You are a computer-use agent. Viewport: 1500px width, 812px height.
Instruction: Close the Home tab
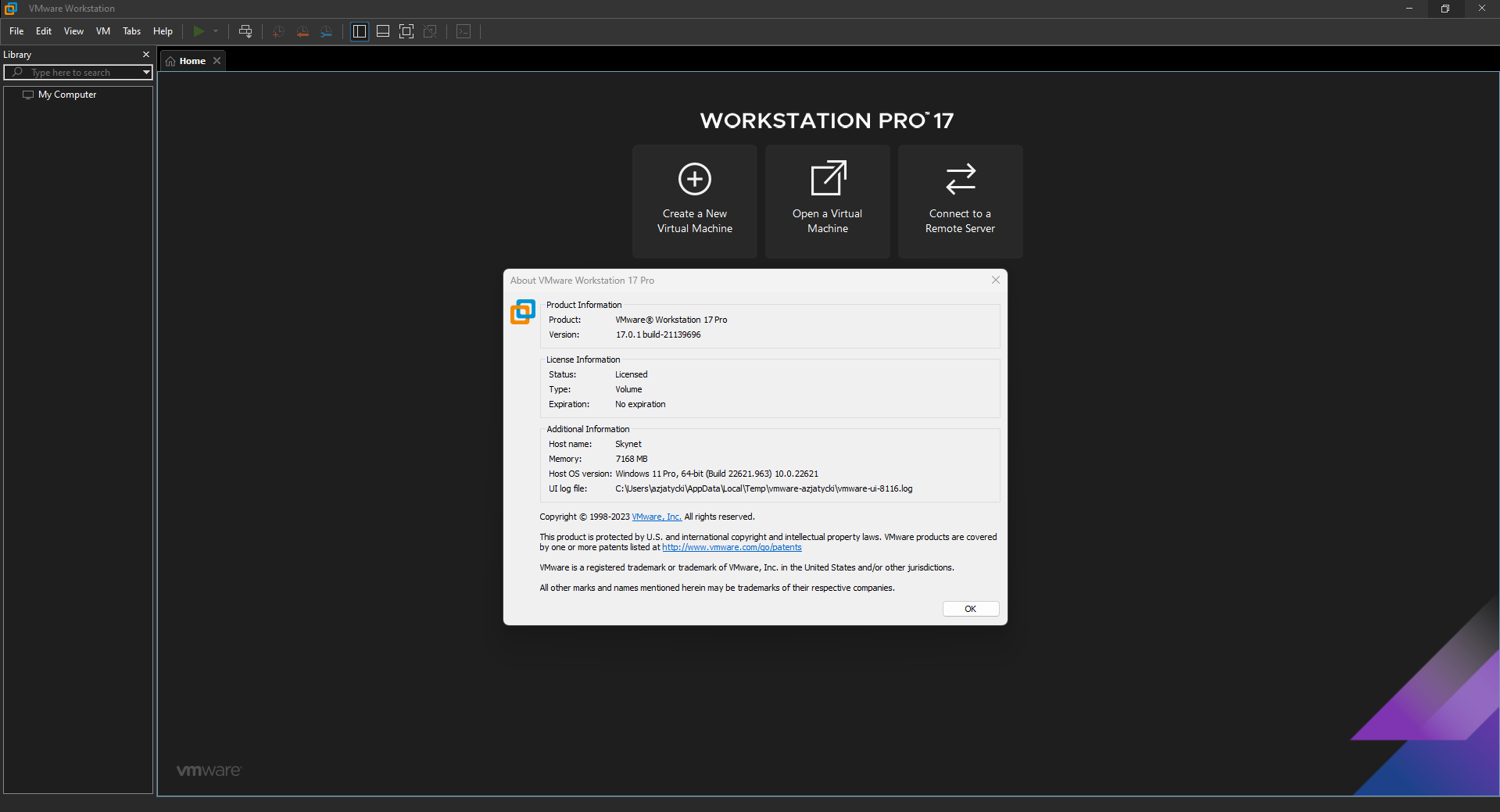217,61
